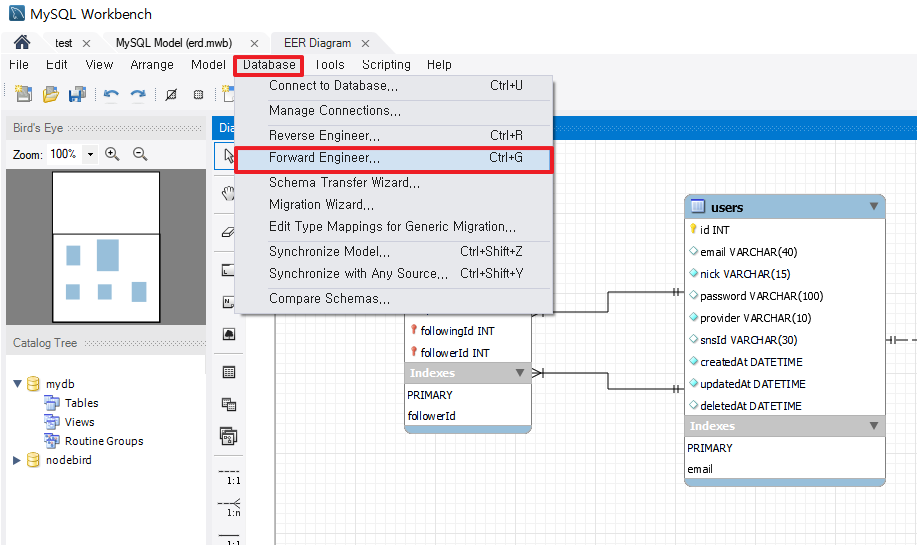Select the pointer selection tool
Image resolution: width=917 pixels, height=545 pixels.
pos(228,156)
